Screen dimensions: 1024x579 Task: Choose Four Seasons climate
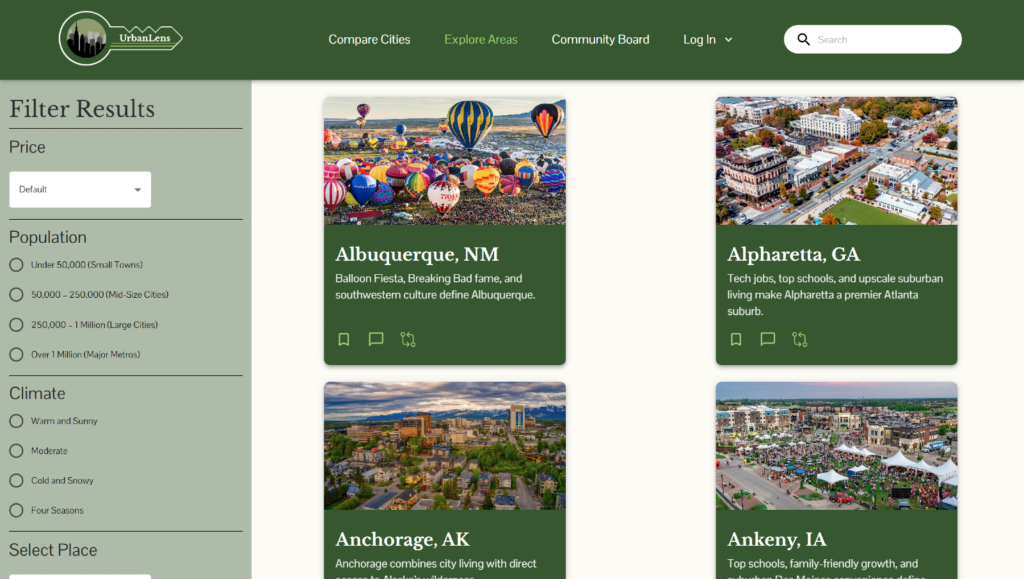point(16,510)
